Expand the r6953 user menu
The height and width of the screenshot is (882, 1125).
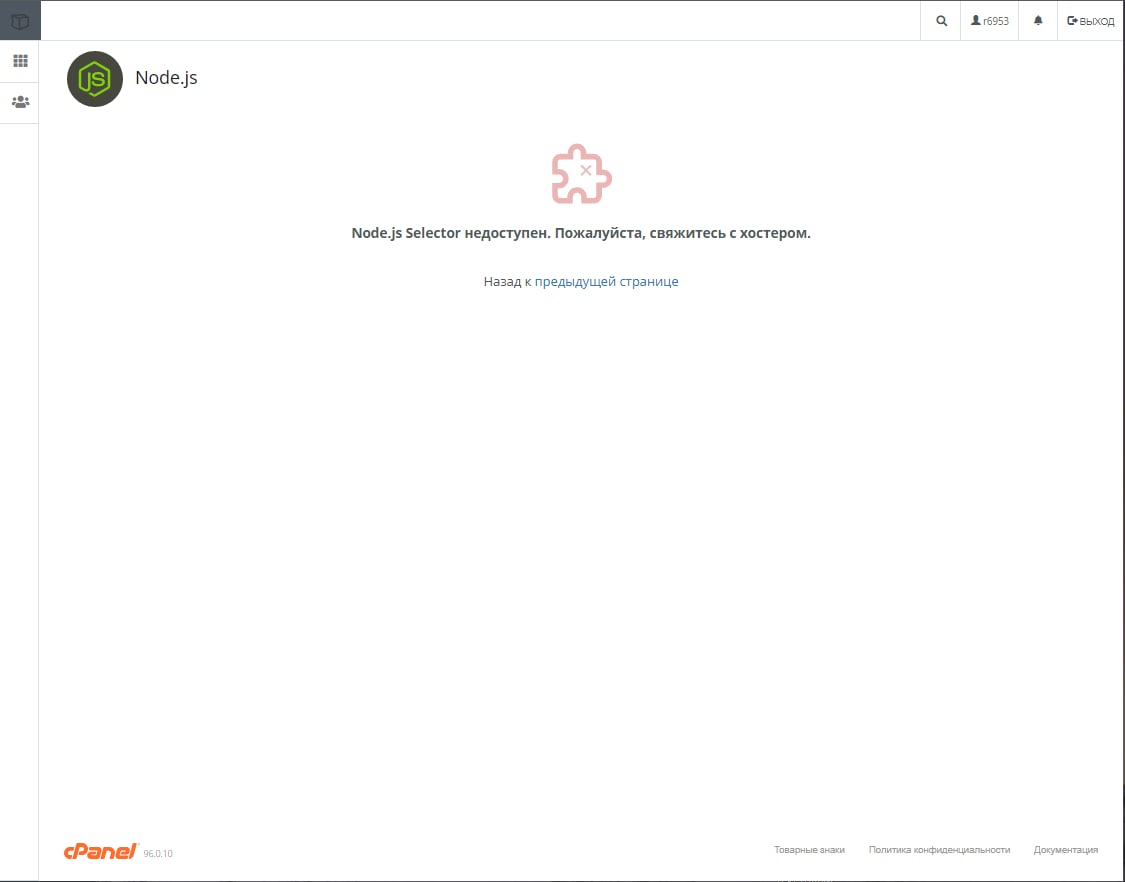989,21
